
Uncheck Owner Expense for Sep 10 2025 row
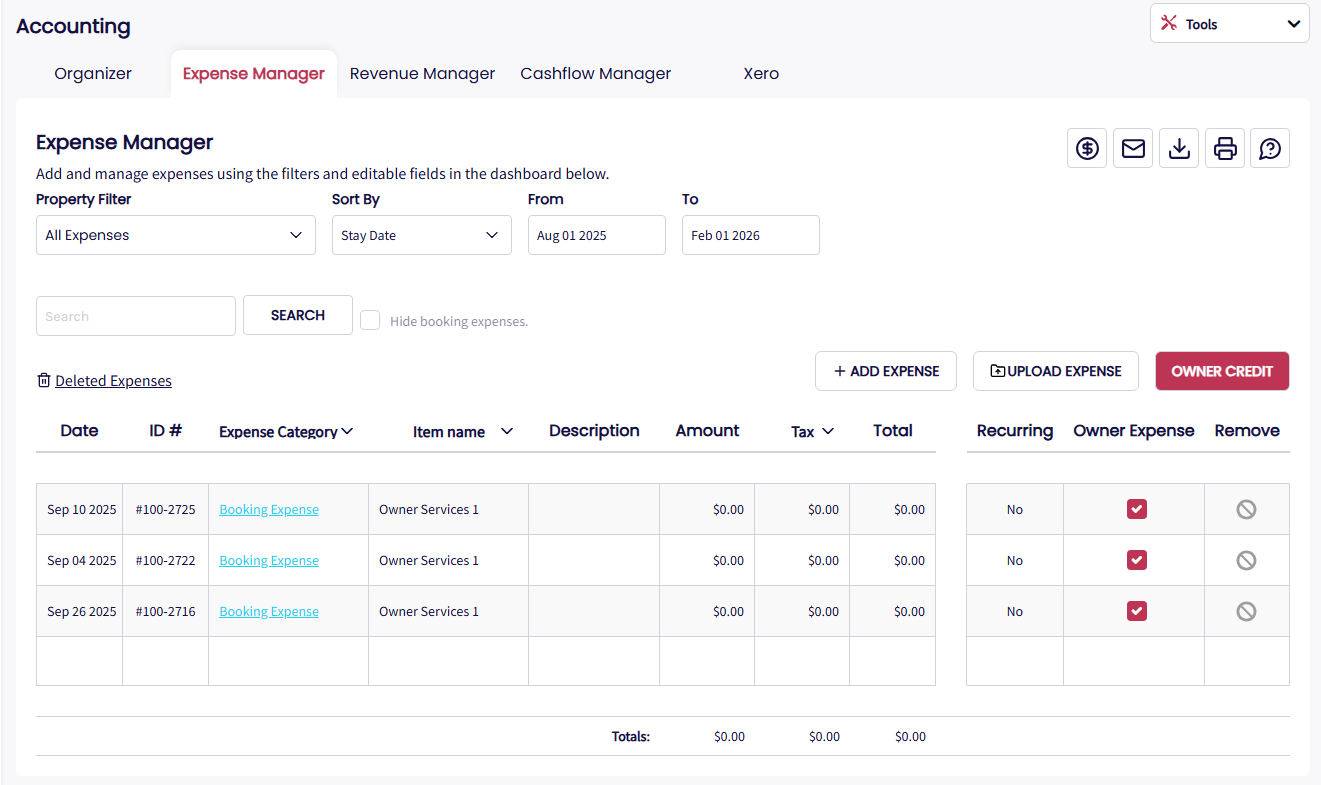[x=1136, y=509]
